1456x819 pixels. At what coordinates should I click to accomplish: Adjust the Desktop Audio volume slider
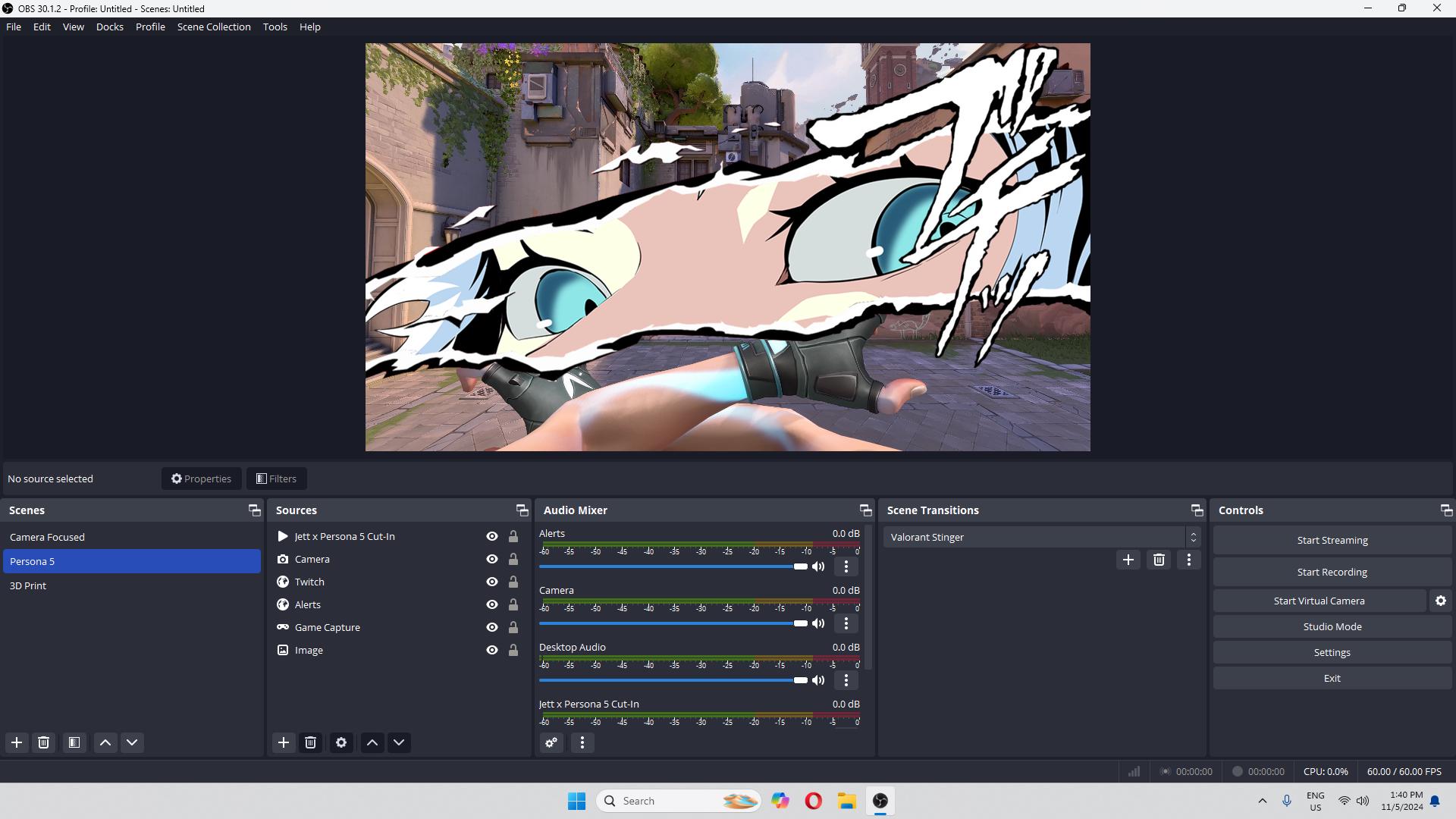799,680
